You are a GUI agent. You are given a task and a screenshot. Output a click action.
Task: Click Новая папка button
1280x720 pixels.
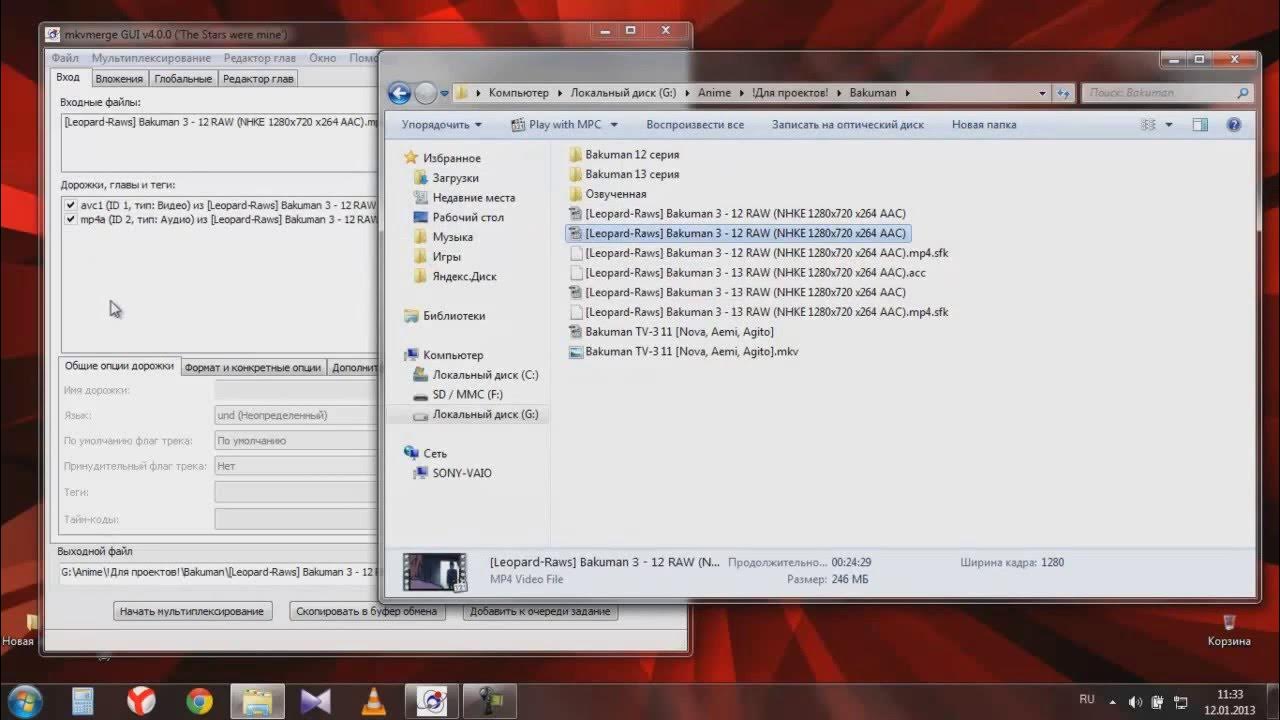pyautogui.click(x=984, y=125)
